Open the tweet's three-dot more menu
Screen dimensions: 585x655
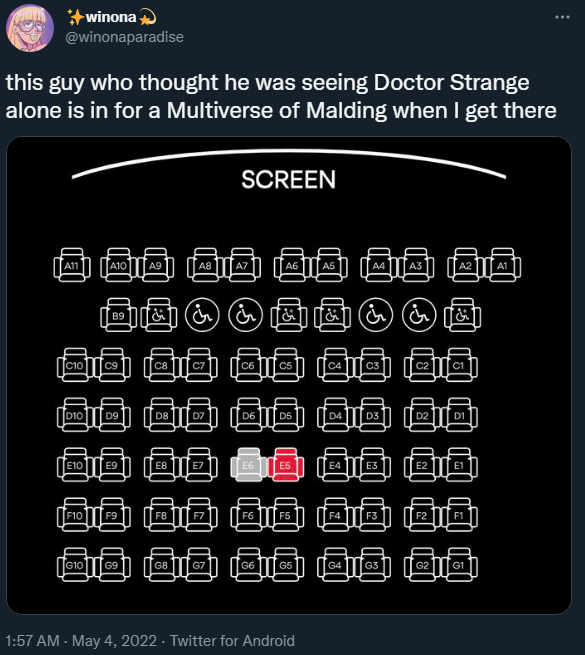562,17
